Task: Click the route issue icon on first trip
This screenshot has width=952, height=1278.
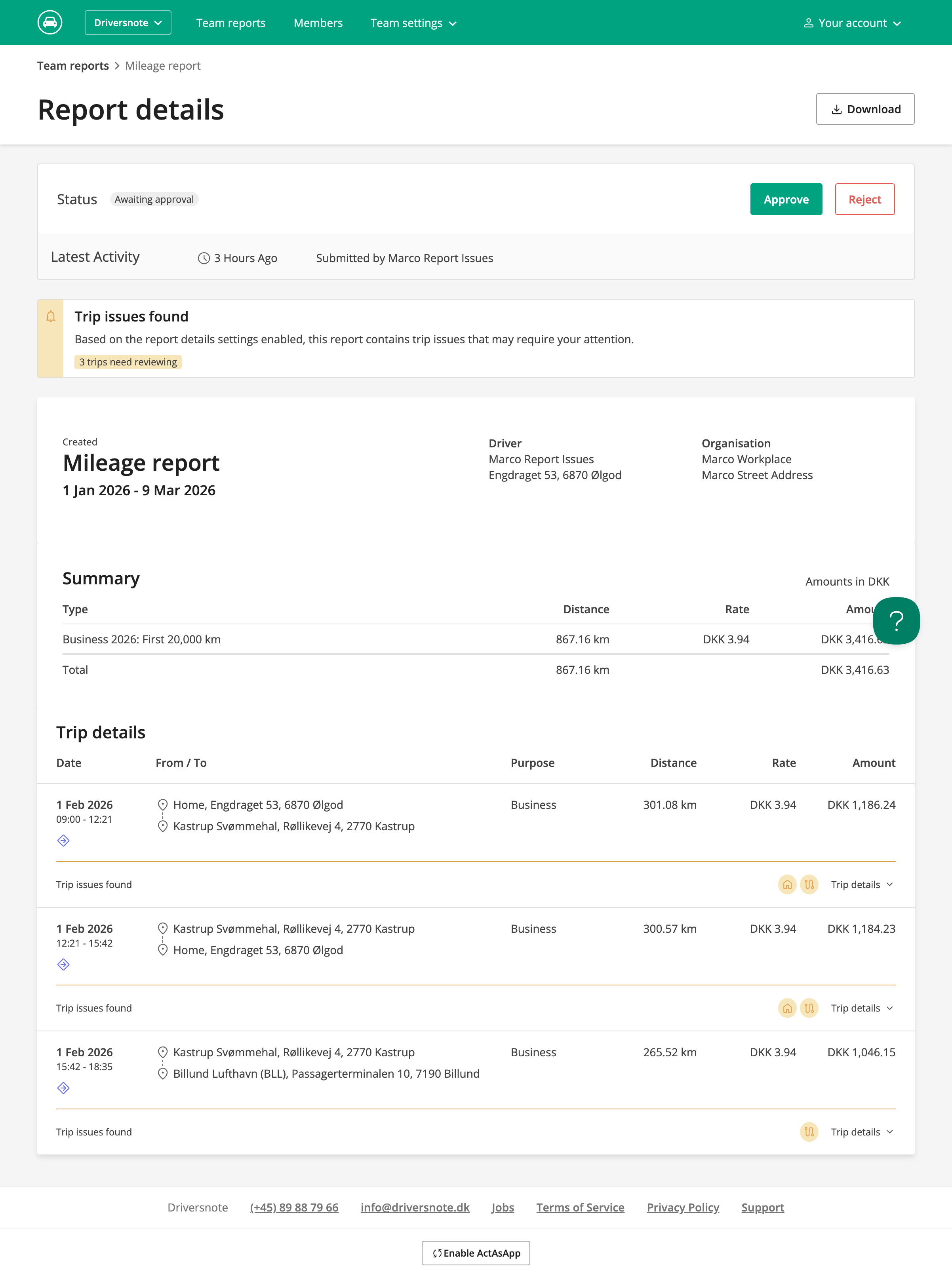Action: [809, 884]
